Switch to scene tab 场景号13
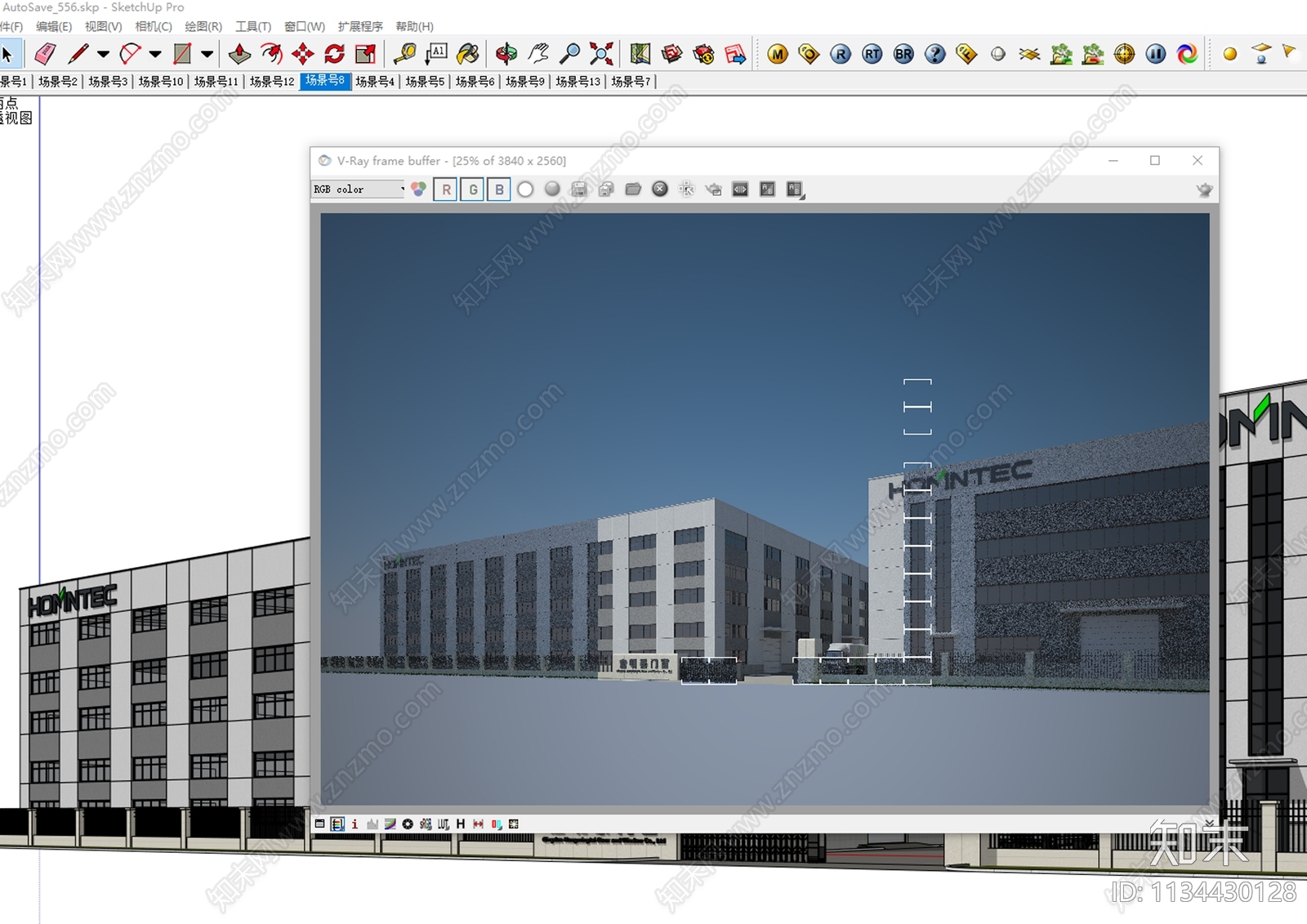Viewport: 1307px width, 924px height. [x=578, y=82]
